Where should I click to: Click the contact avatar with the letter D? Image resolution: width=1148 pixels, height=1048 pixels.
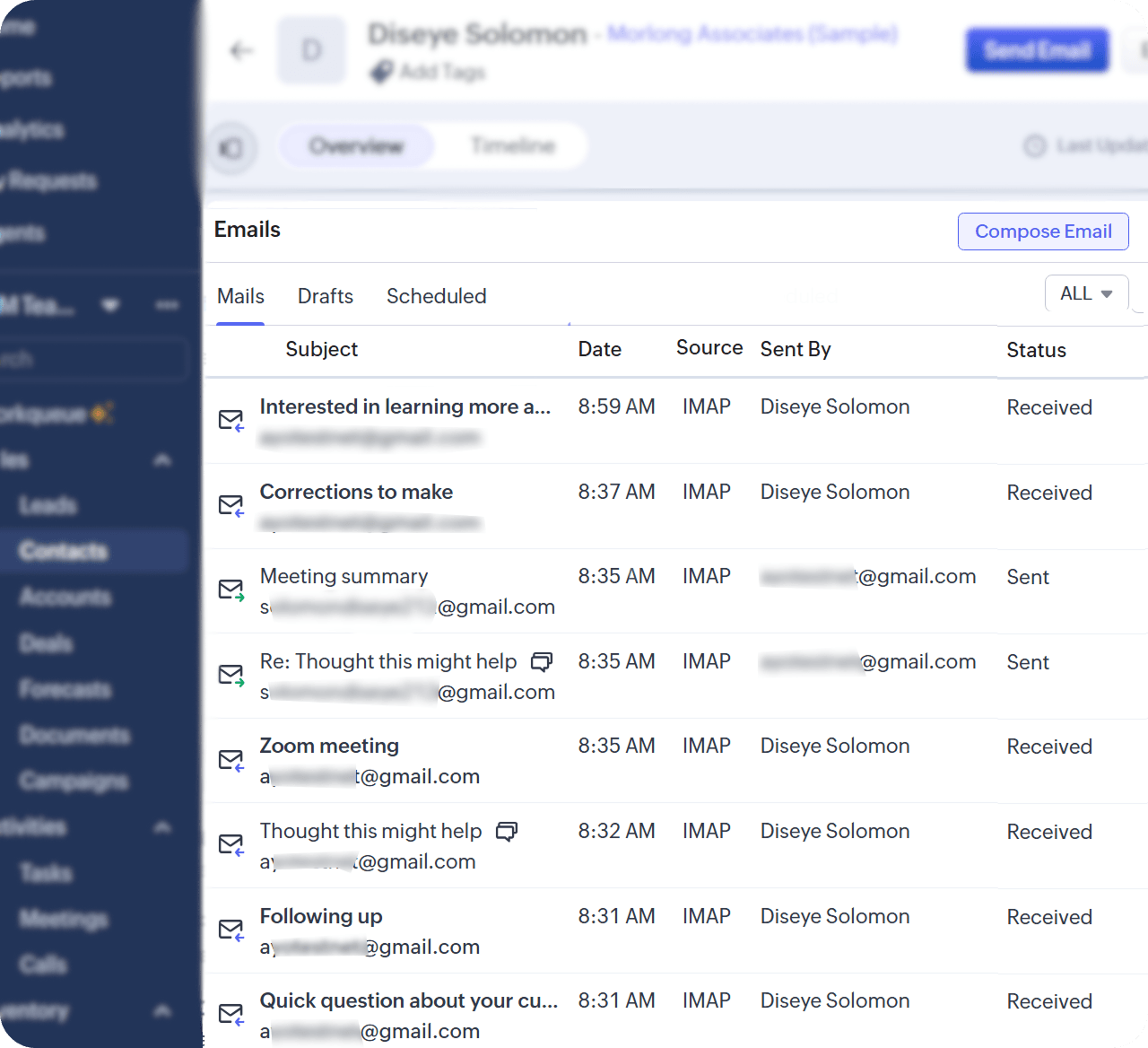pyautogui.click(x=311, y=50)
